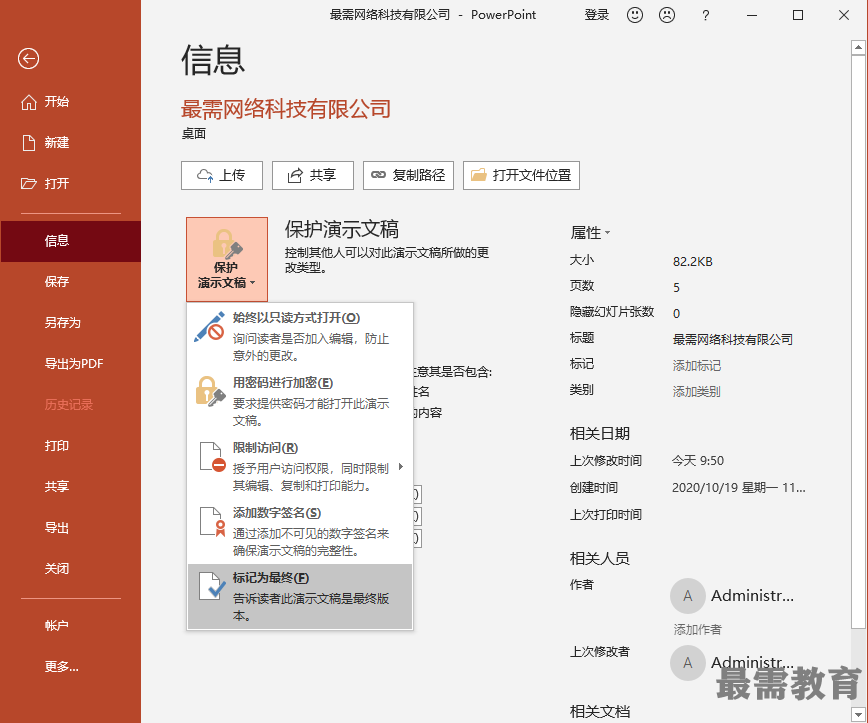Viewport: 868px width, 723px height.
Task: Click the new document icon beside 新建
Action: tap(28, 143)
